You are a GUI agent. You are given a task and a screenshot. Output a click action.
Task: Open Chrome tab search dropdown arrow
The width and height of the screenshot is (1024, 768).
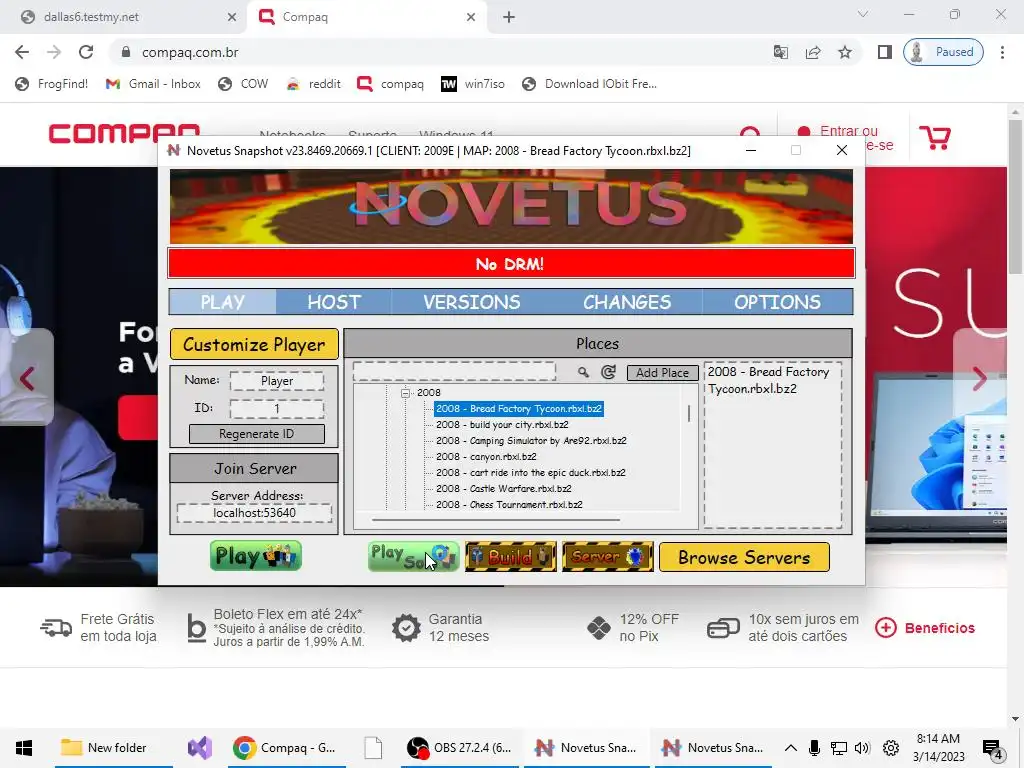pyautogui.click(x=863, y=14)
